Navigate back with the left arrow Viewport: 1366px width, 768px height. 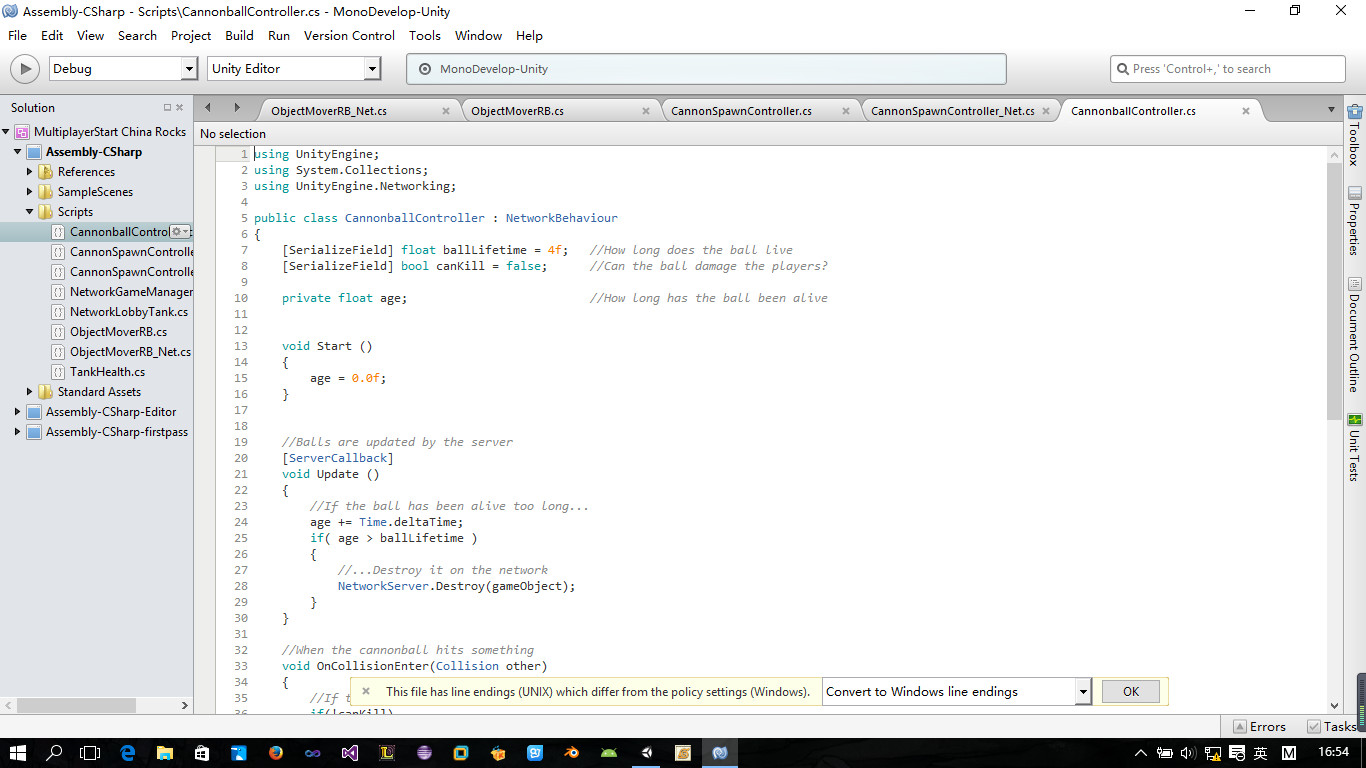click(x=208, y=108)
